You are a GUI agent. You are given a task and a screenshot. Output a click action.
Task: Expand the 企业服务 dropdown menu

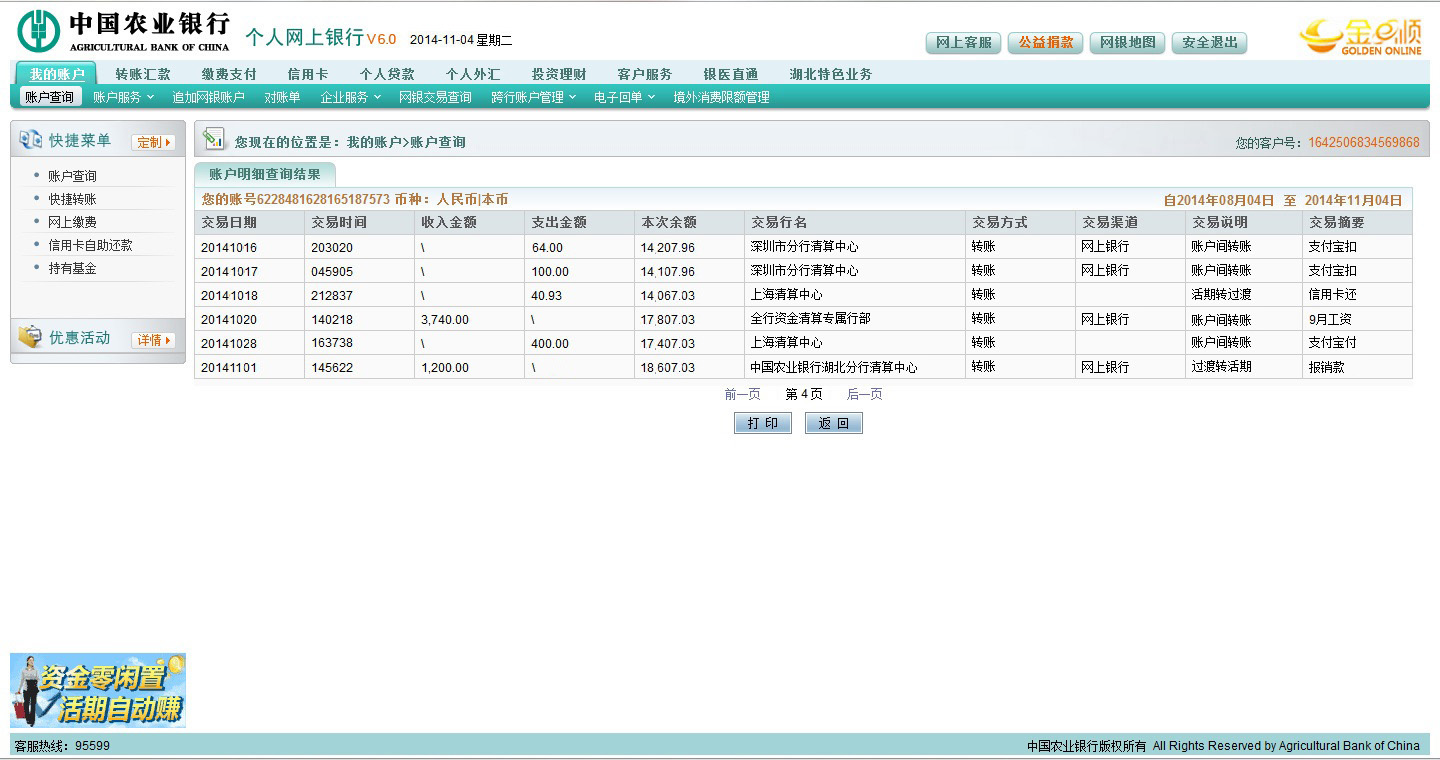[x=350, y=97]
